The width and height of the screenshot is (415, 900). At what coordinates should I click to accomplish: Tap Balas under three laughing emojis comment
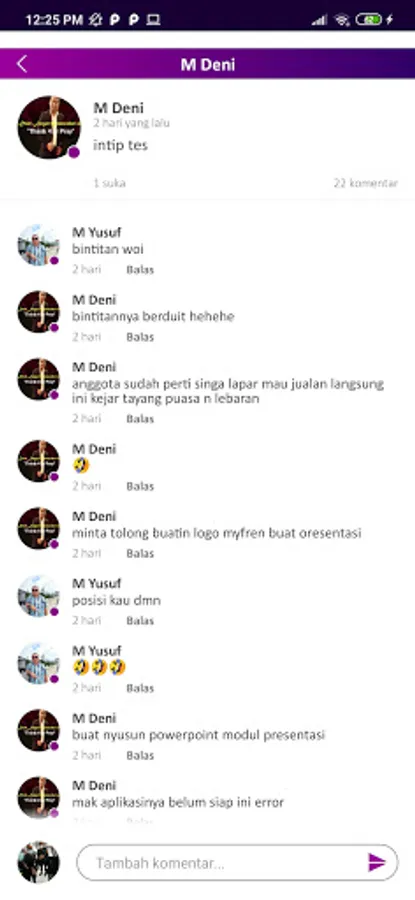[x=140, y=688]
